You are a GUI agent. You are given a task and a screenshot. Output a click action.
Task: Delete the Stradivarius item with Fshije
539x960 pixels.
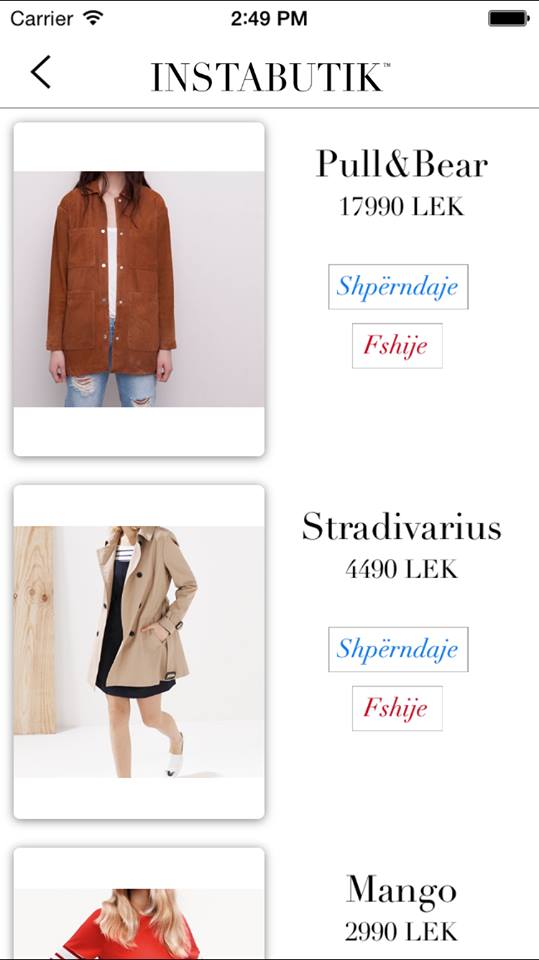tap(397, 708)
